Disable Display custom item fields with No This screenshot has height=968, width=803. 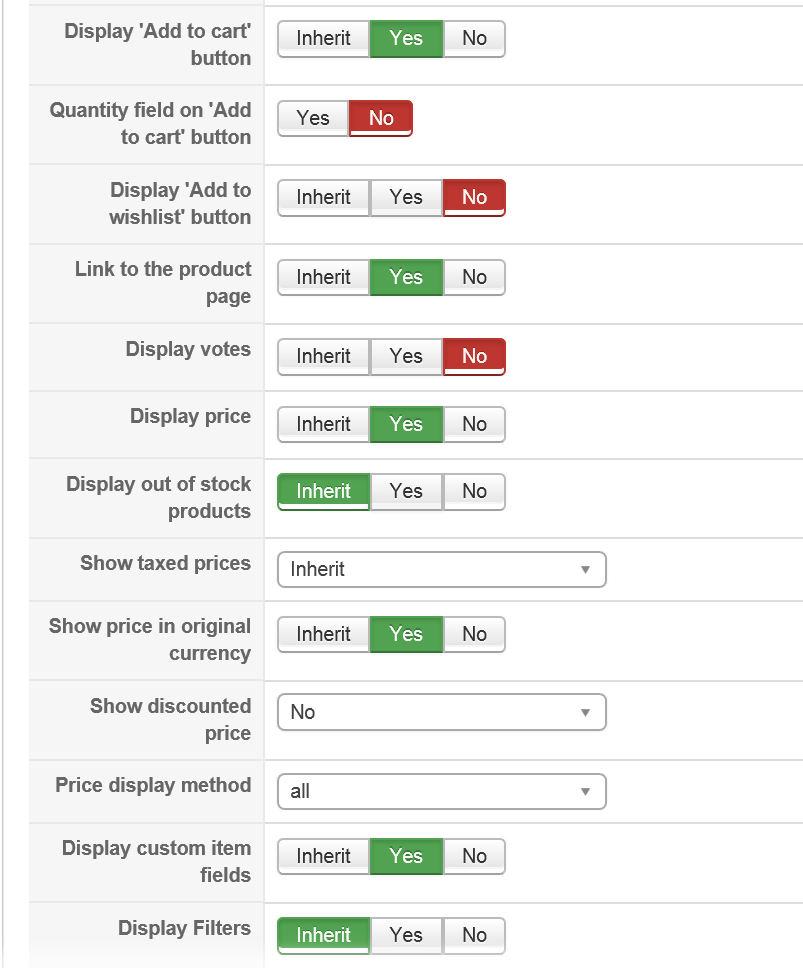474,856
